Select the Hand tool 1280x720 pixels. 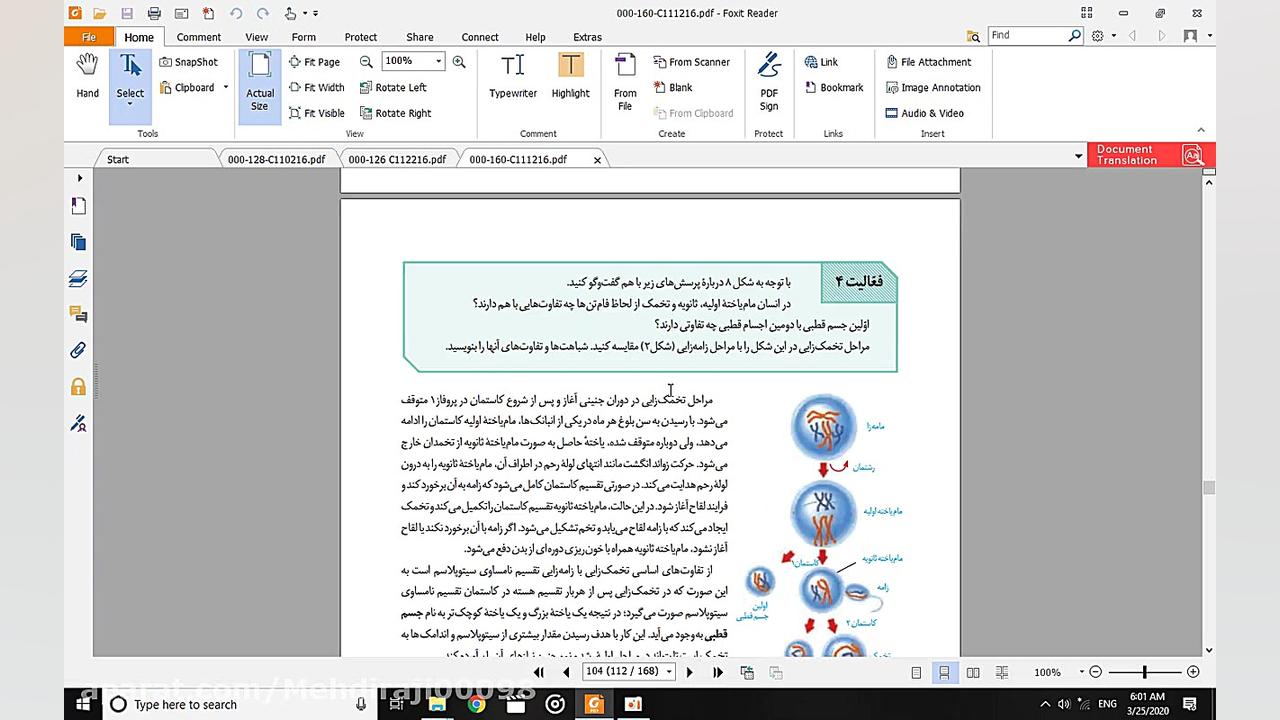88,77
